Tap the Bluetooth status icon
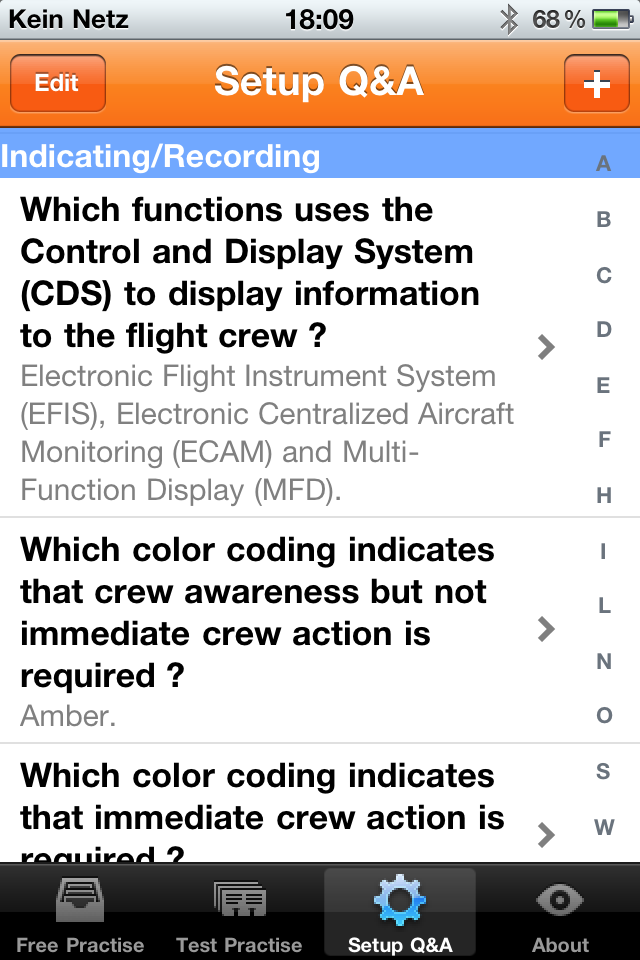The width and height of the screenshot is (640, 960). point(509,19)
